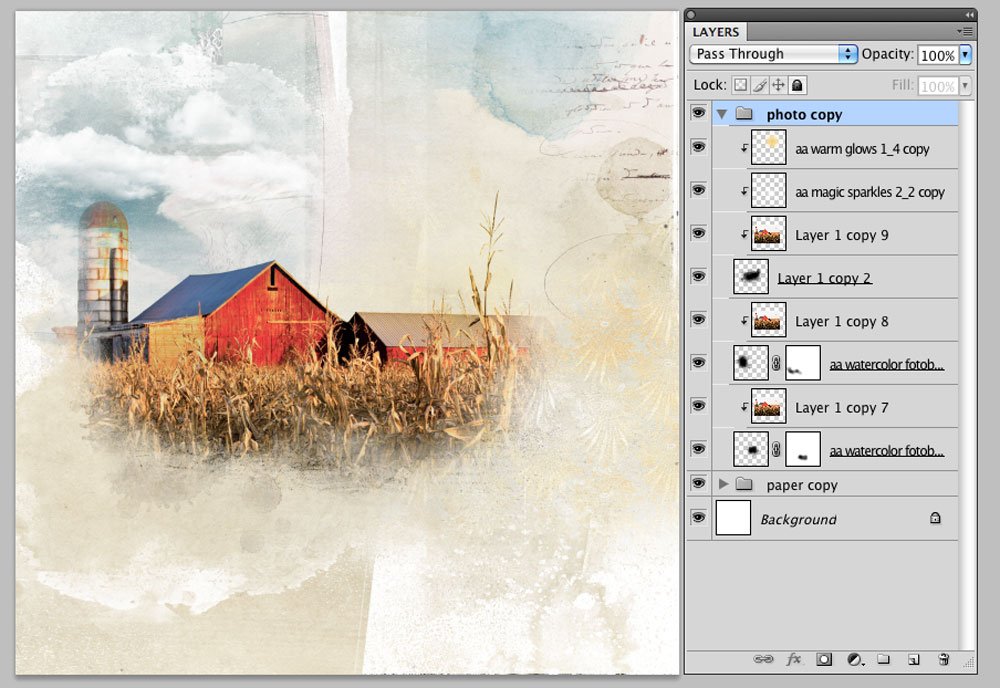Click the clipping arrow beside Layer 1 copy 8
Screen dimensions: 1000x688
(x=744, y=321)
